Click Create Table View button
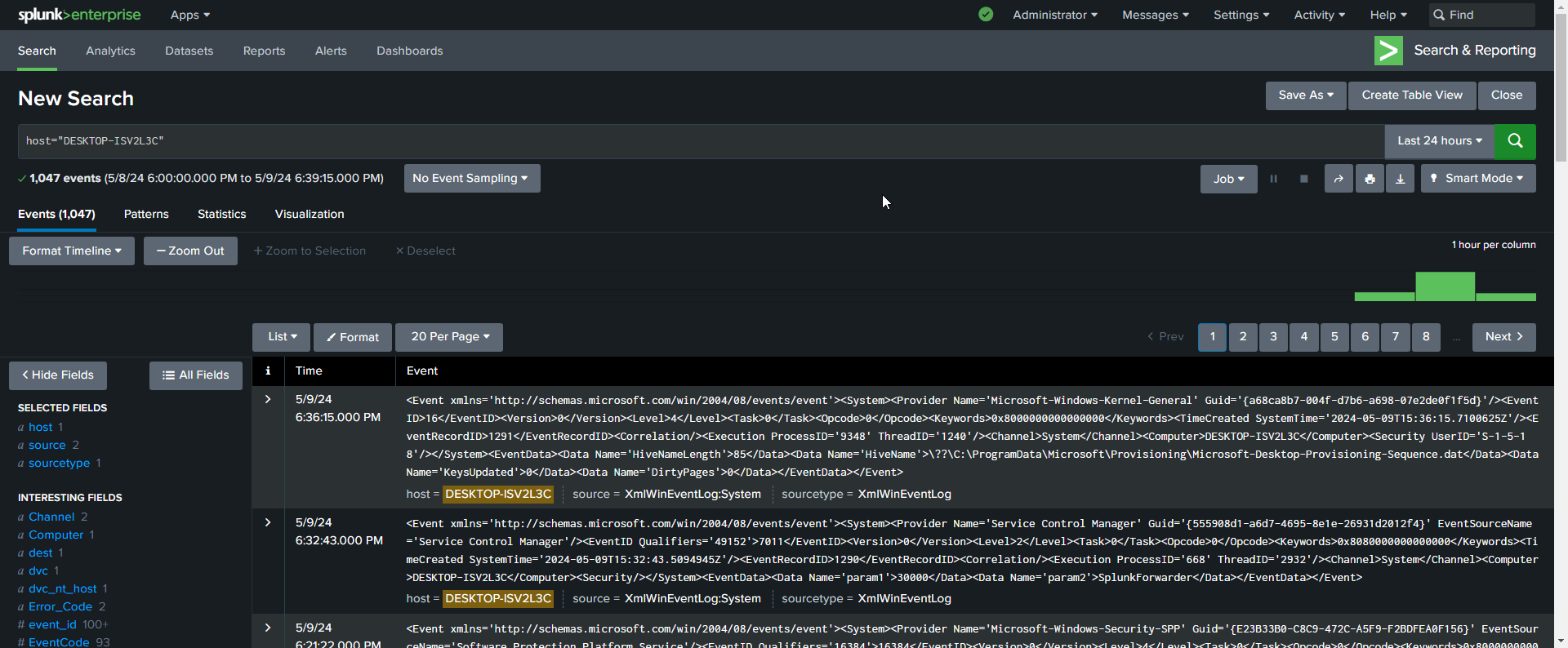This screenshot has height=648, width=1568. pos(1412,95)
